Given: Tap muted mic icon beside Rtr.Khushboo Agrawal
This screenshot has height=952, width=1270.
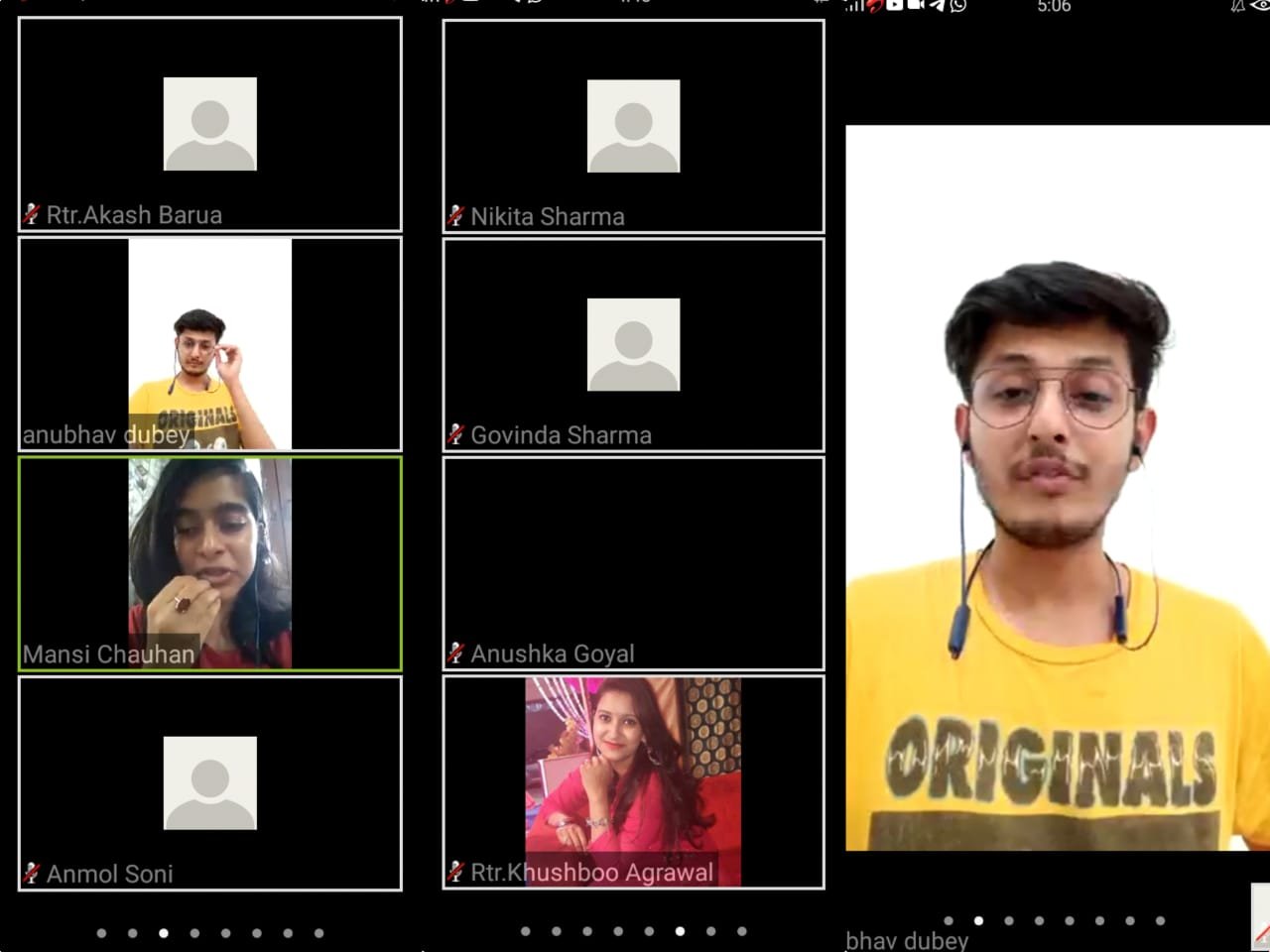Looking at the screenshot, I should (x=454, y=872).
